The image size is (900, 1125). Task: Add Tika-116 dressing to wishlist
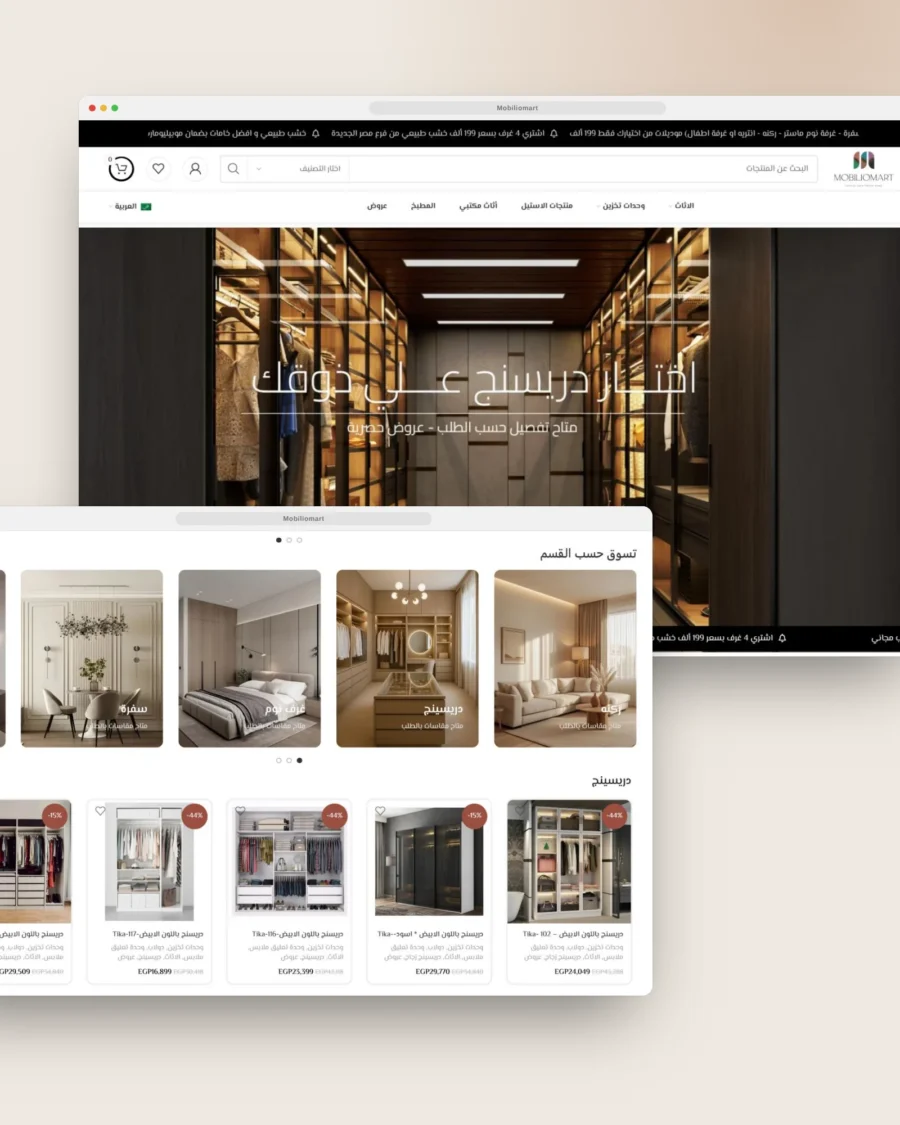[x=240, y=811]
